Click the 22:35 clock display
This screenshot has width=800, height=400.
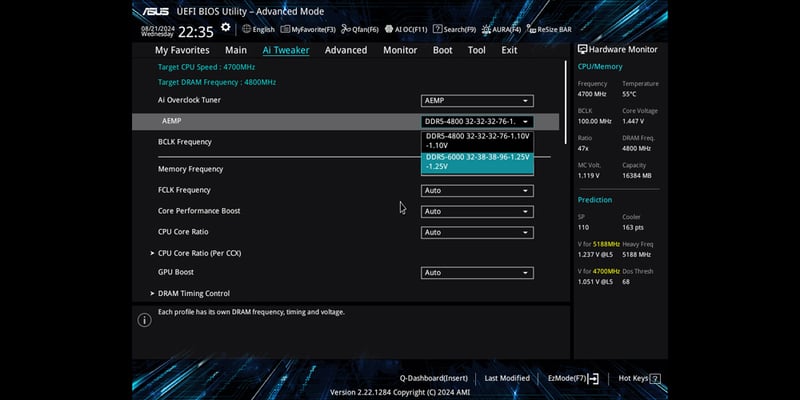(x=196, y=32)
